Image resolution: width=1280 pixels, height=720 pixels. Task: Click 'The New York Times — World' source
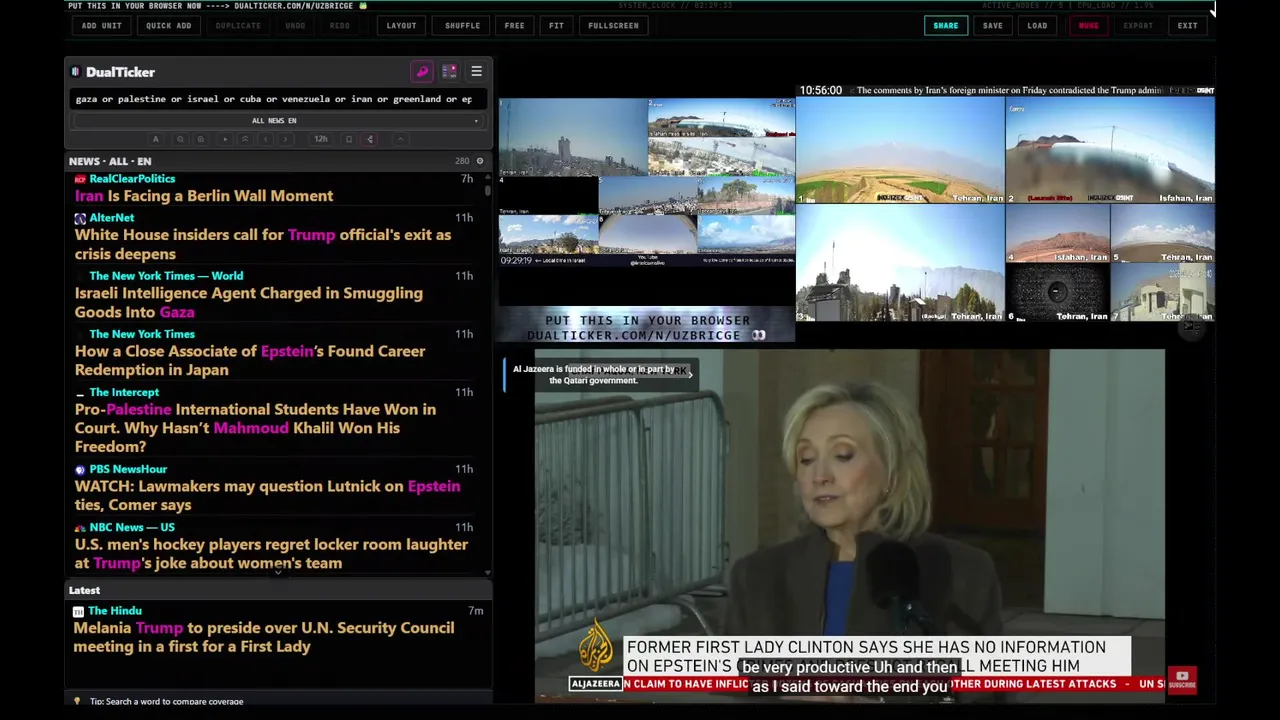(x=166, y=275)
